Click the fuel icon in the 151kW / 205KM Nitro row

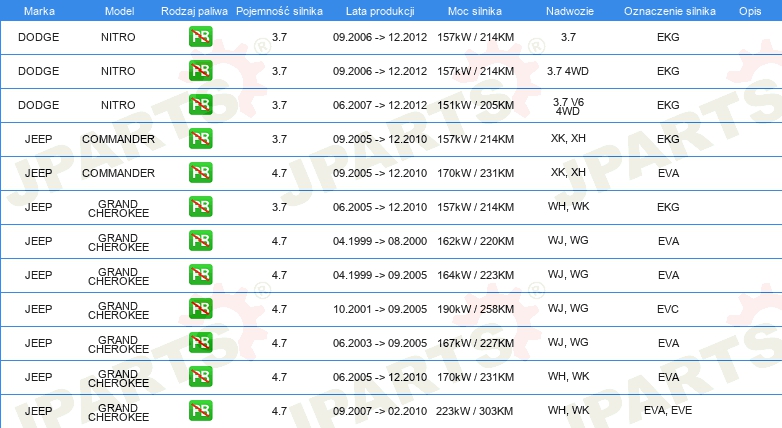click(200, 104)
